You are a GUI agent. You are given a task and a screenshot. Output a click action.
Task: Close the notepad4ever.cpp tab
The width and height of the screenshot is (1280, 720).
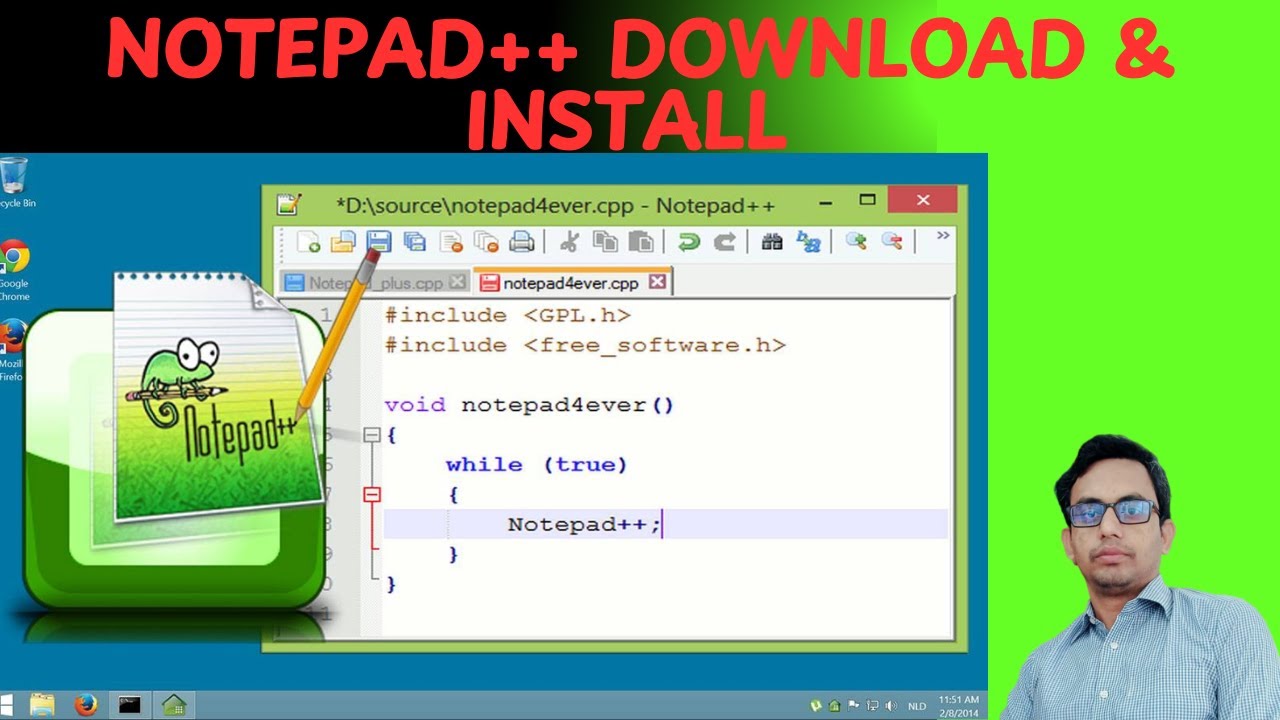pyautogui.click(x=657, y=282)
